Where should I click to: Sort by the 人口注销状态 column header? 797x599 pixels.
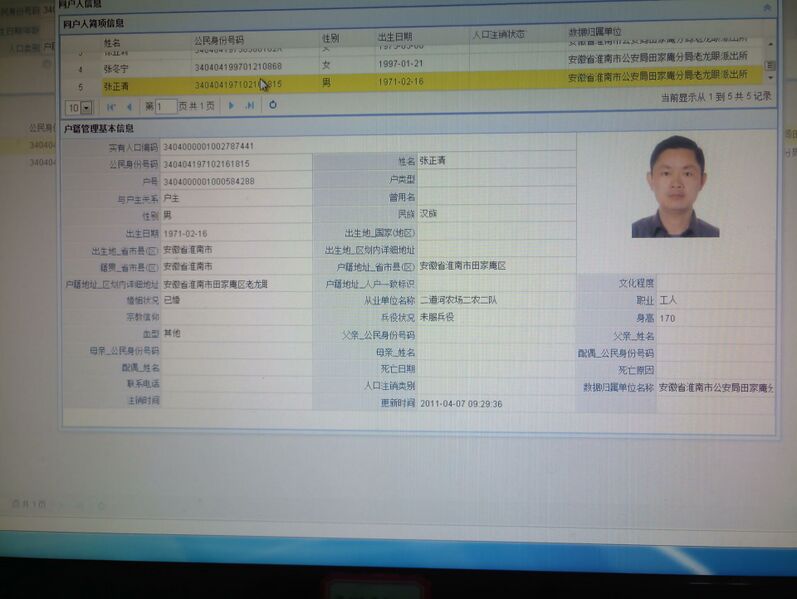[x=499, y=35]
